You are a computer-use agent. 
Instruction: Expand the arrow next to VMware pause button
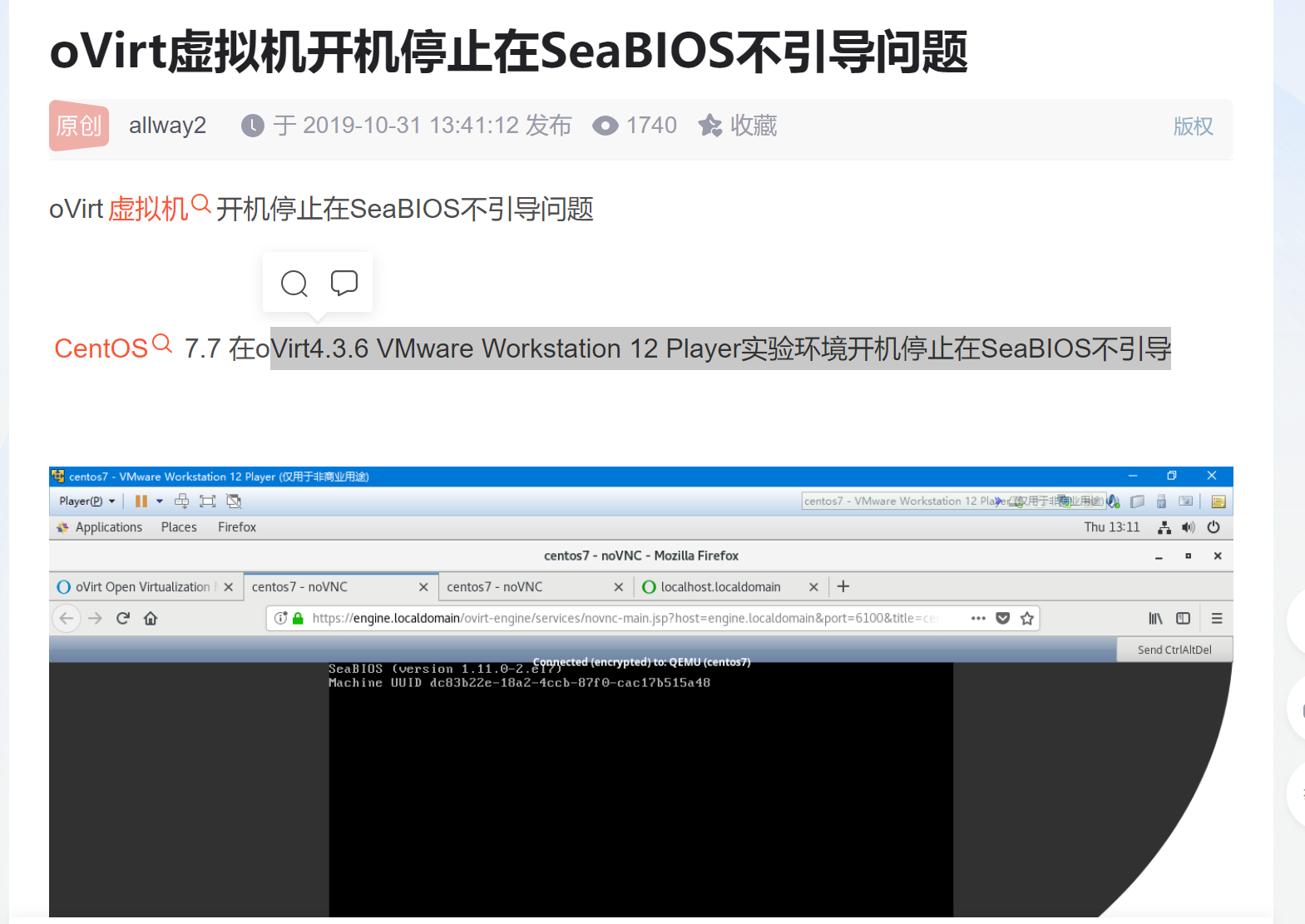(x=160, y=501)
